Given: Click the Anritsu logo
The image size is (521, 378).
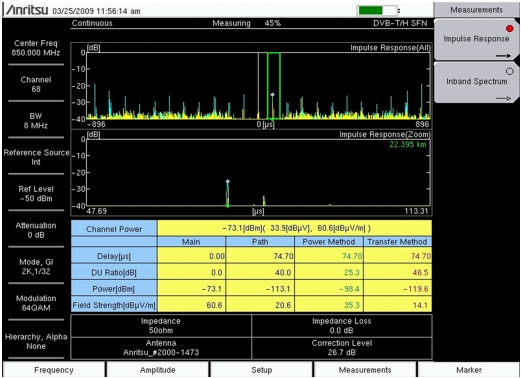Looking at the screenshot, I should [x=27, y=10].
